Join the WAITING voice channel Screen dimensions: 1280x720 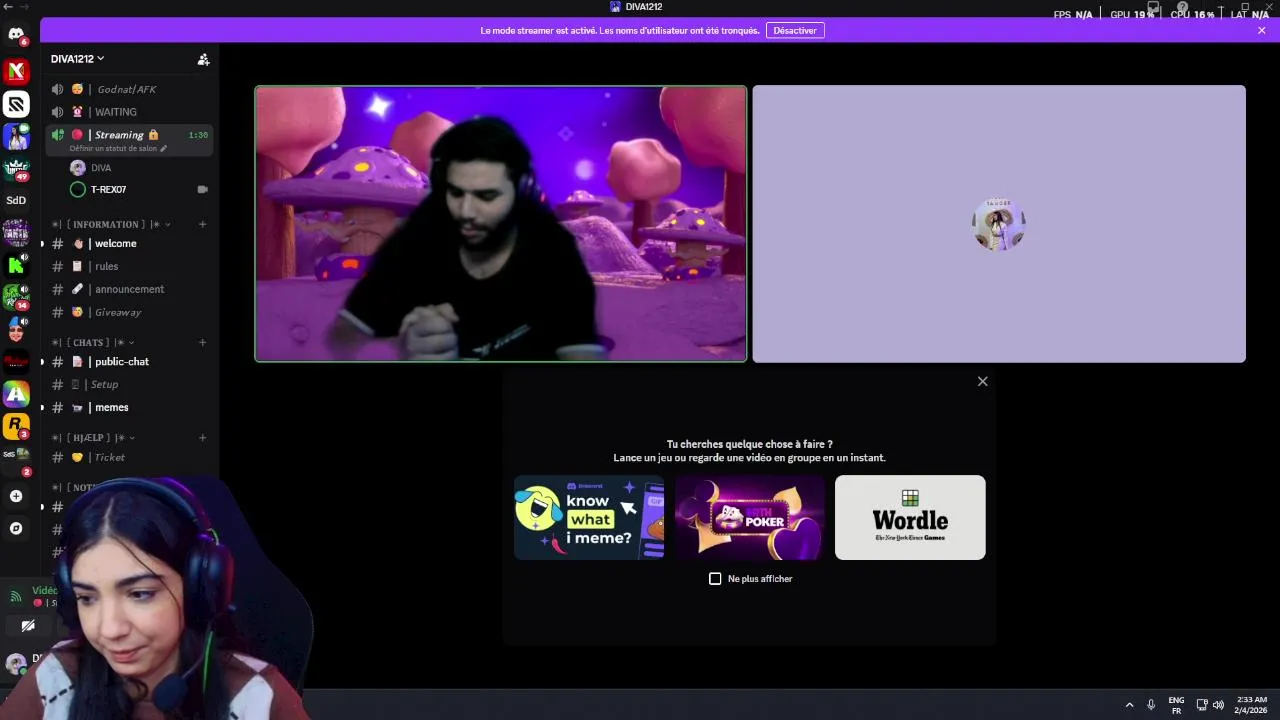[127, 112]
